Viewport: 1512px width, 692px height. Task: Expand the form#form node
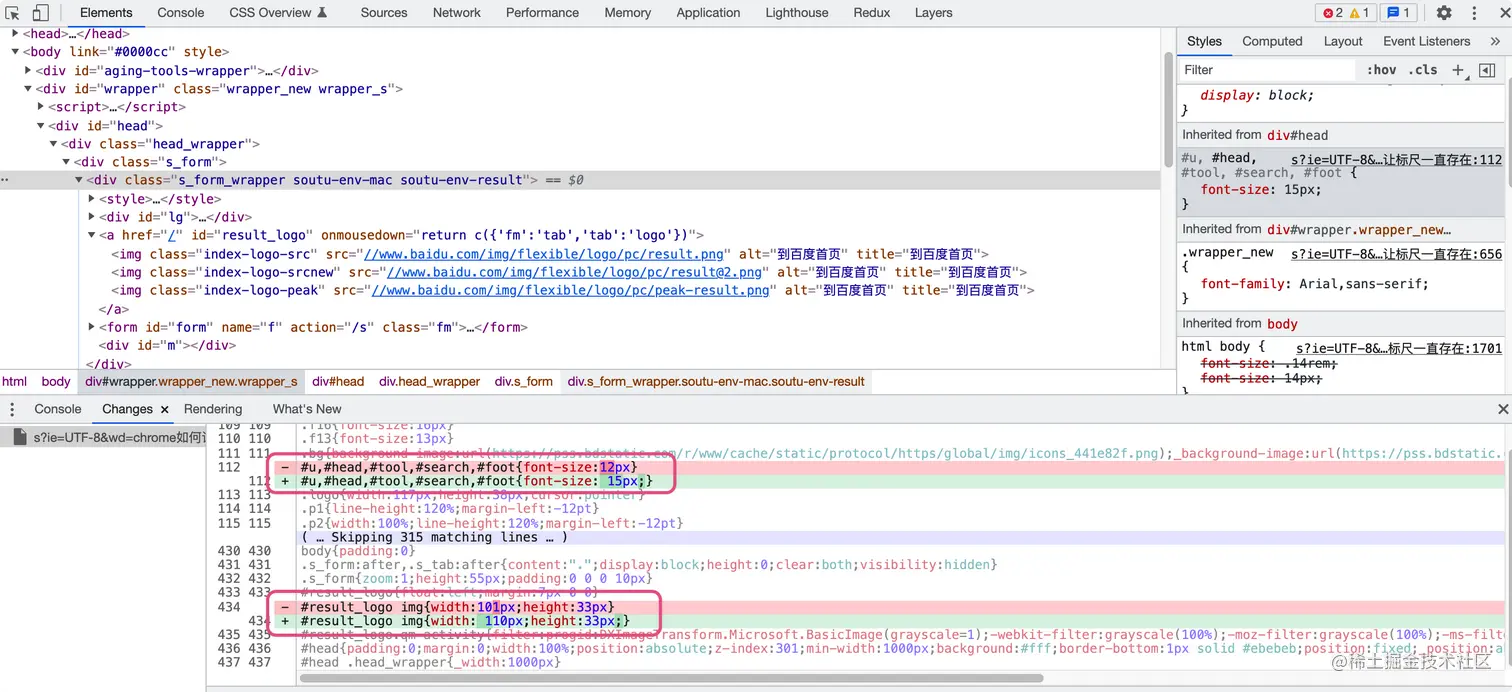pyautogui.click(x=92, y=327)
